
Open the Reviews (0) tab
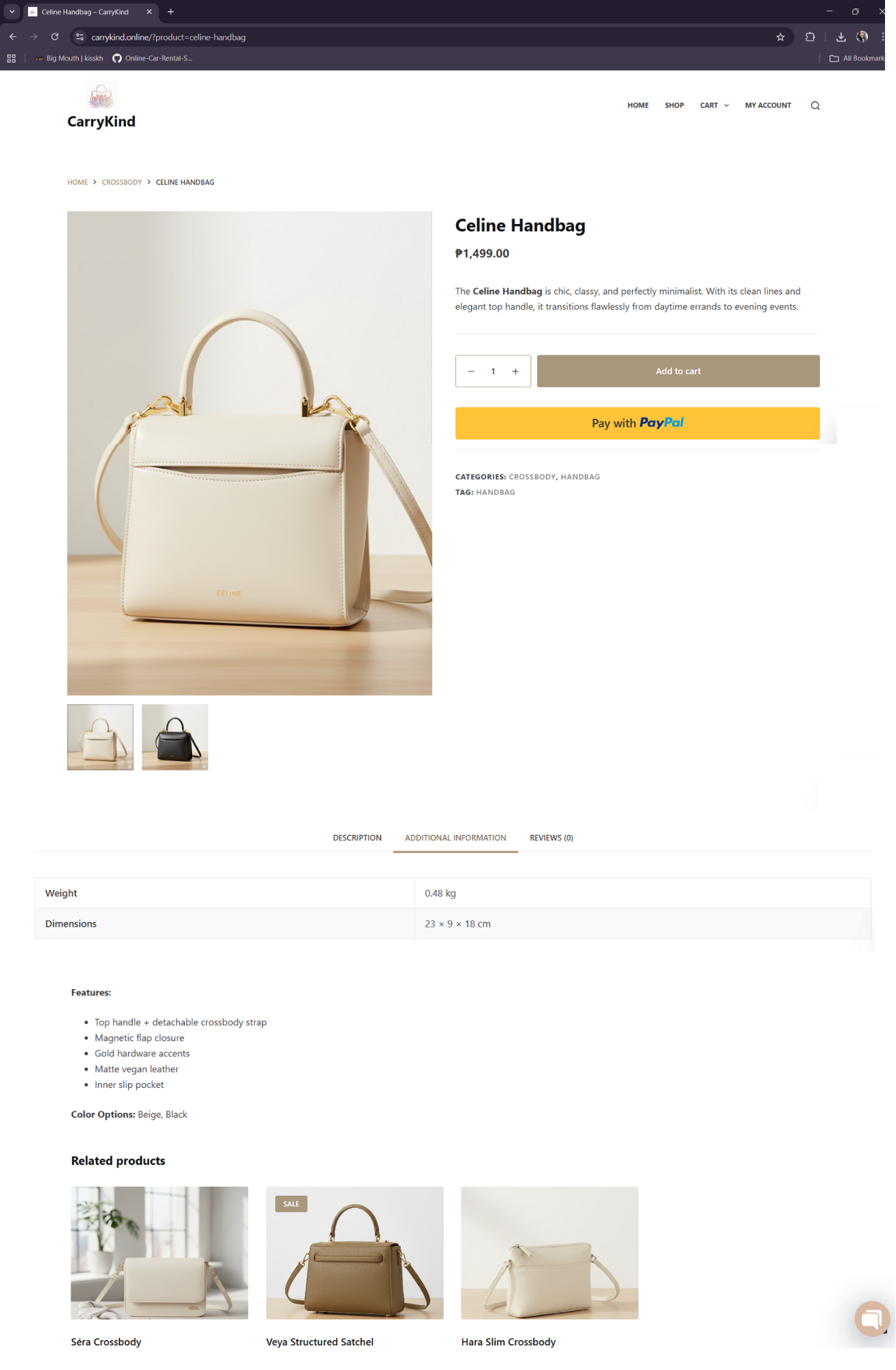click(551, 838)
